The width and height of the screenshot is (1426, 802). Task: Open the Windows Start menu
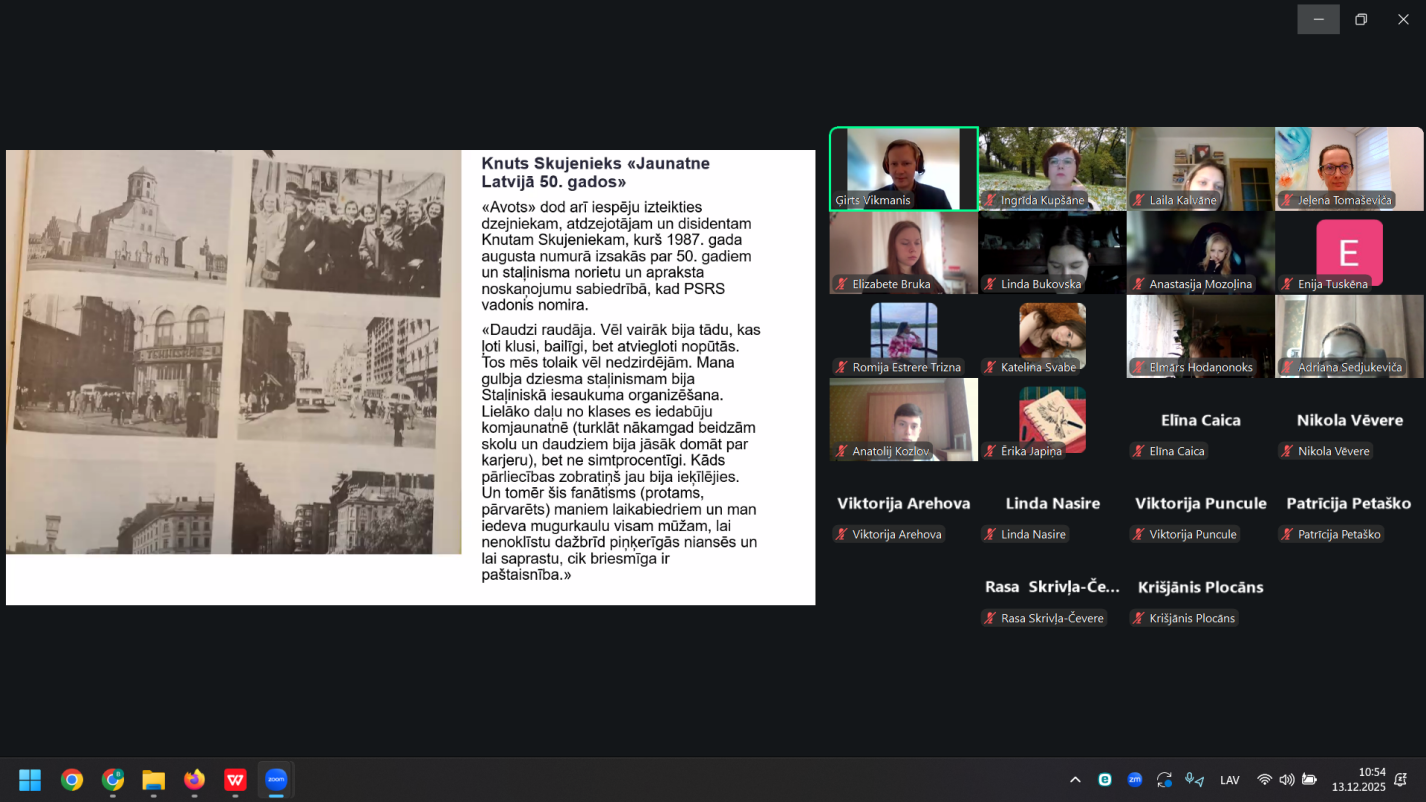point(30,780)
